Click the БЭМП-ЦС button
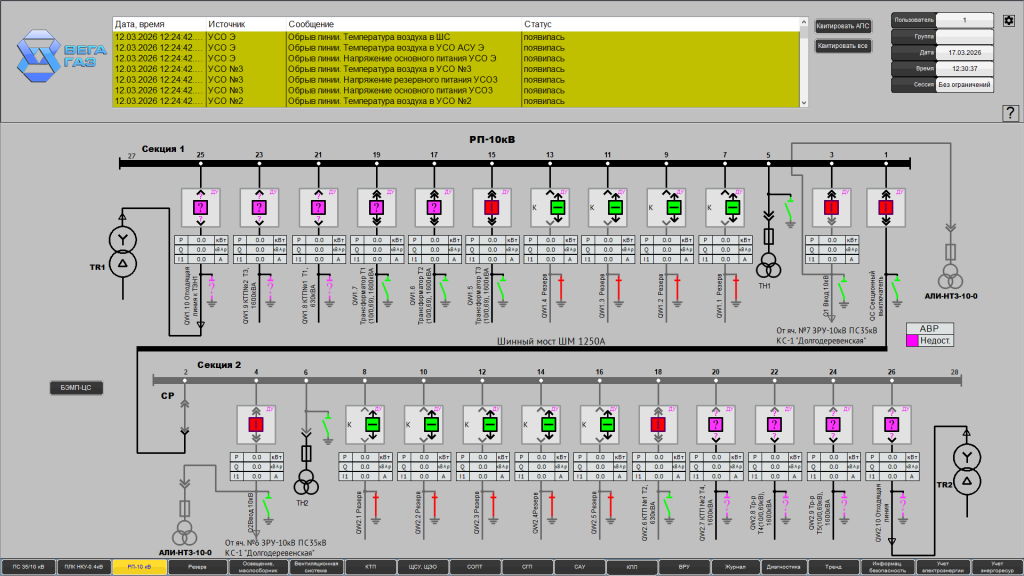 point(76,388)
